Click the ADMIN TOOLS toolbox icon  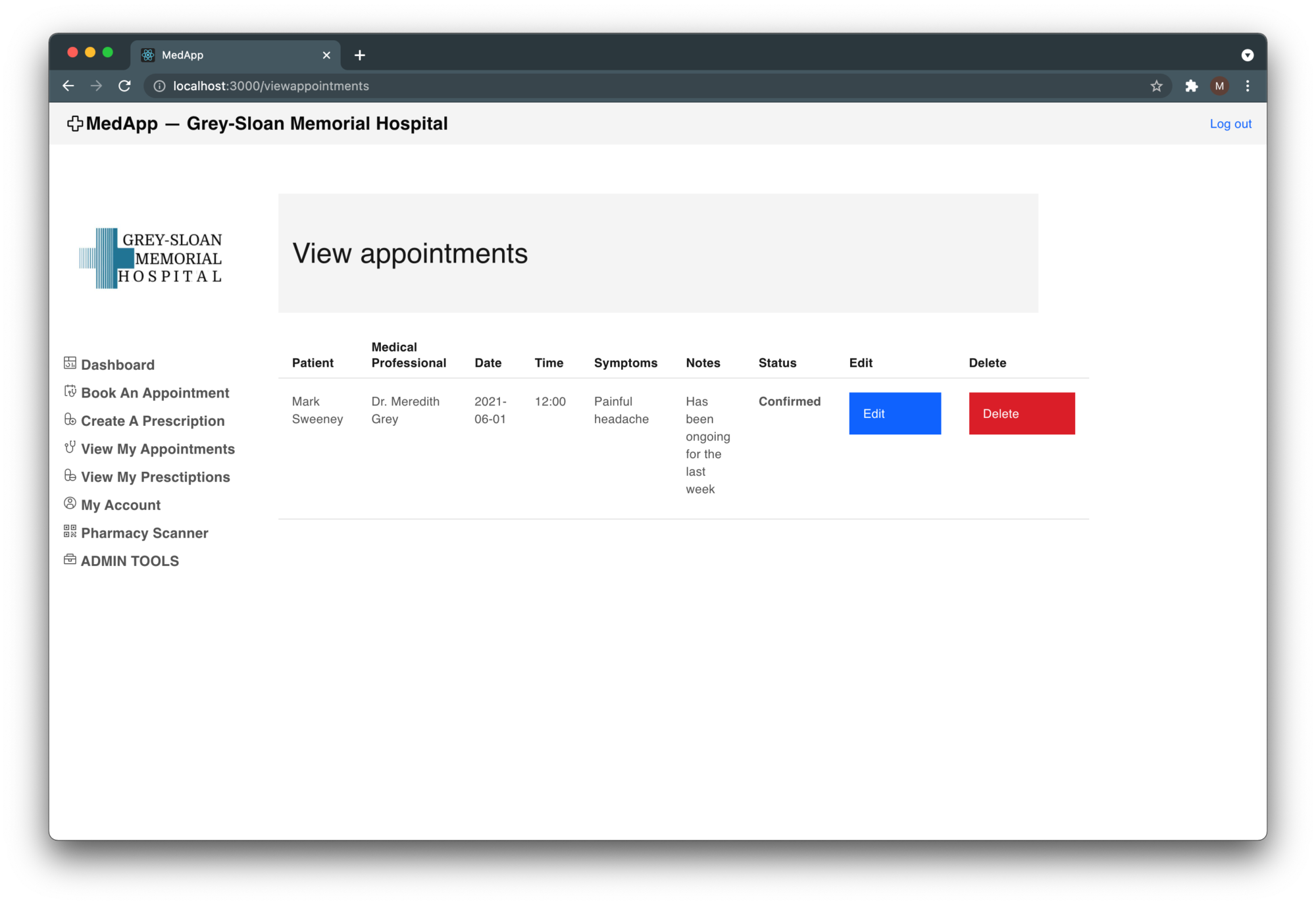tap(70, 559)
